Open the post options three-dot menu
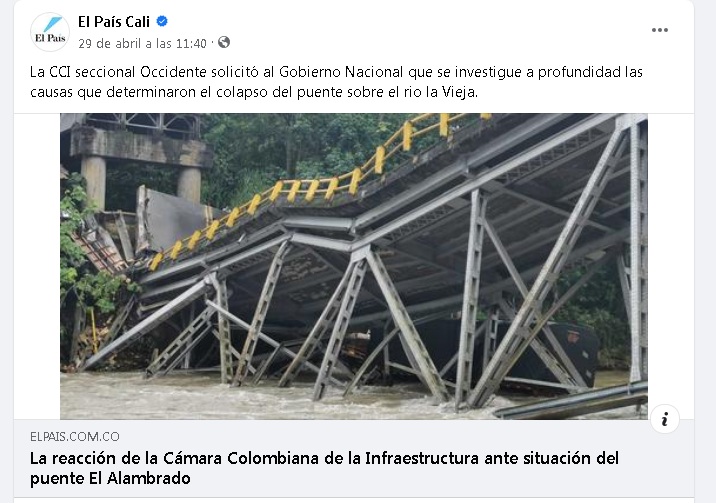The width and height of the screenshot is (716, 503). coord(659,30)
